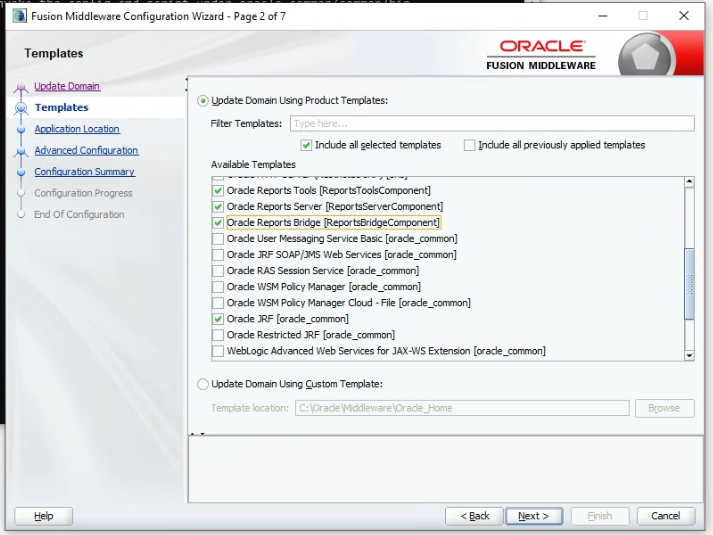The width and height of the screenshot is (713, 535).
Task: Click the Oracle JRF [oracle_common] text
Action: point(288,319)
